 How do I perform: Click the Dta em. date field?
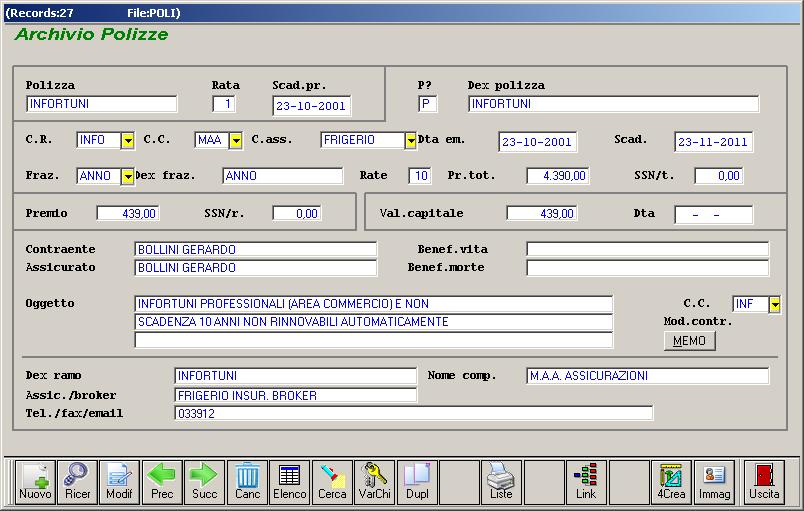(x=537, y=142)
